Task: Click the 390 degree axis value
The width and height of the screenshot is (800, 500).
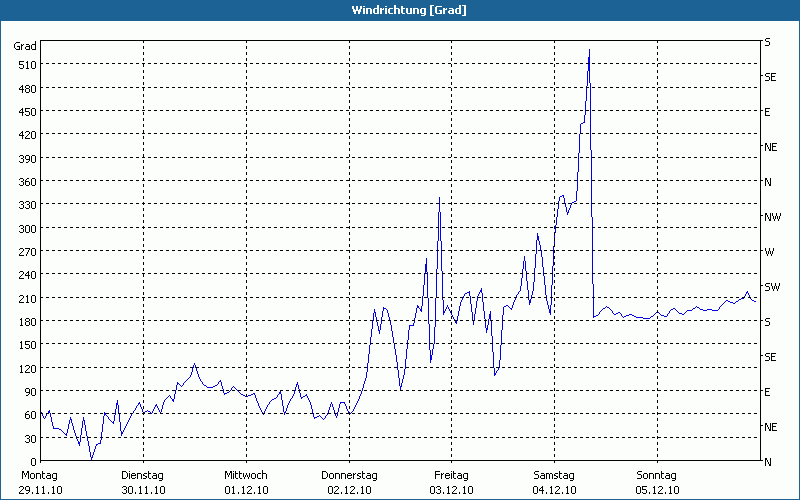Action: pyautogui.click(x=29, y=158)
